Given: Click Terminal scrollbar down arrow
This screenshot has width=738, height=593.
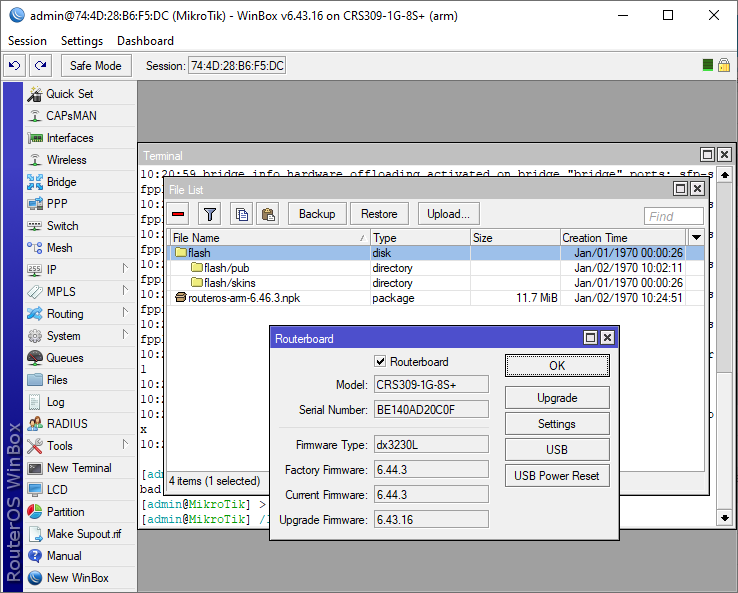Looking at the screenshot, I should (725, 518).
